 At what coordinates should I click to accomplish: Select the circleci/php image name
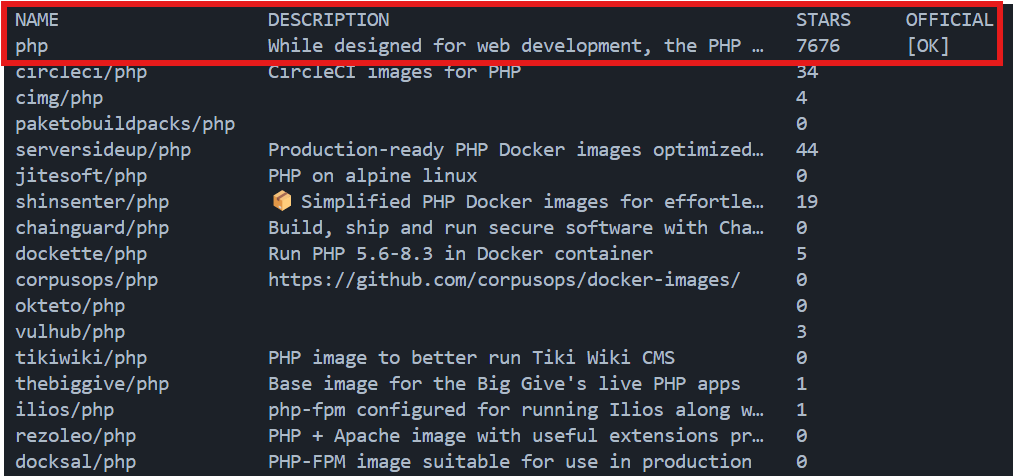[81, 72]
